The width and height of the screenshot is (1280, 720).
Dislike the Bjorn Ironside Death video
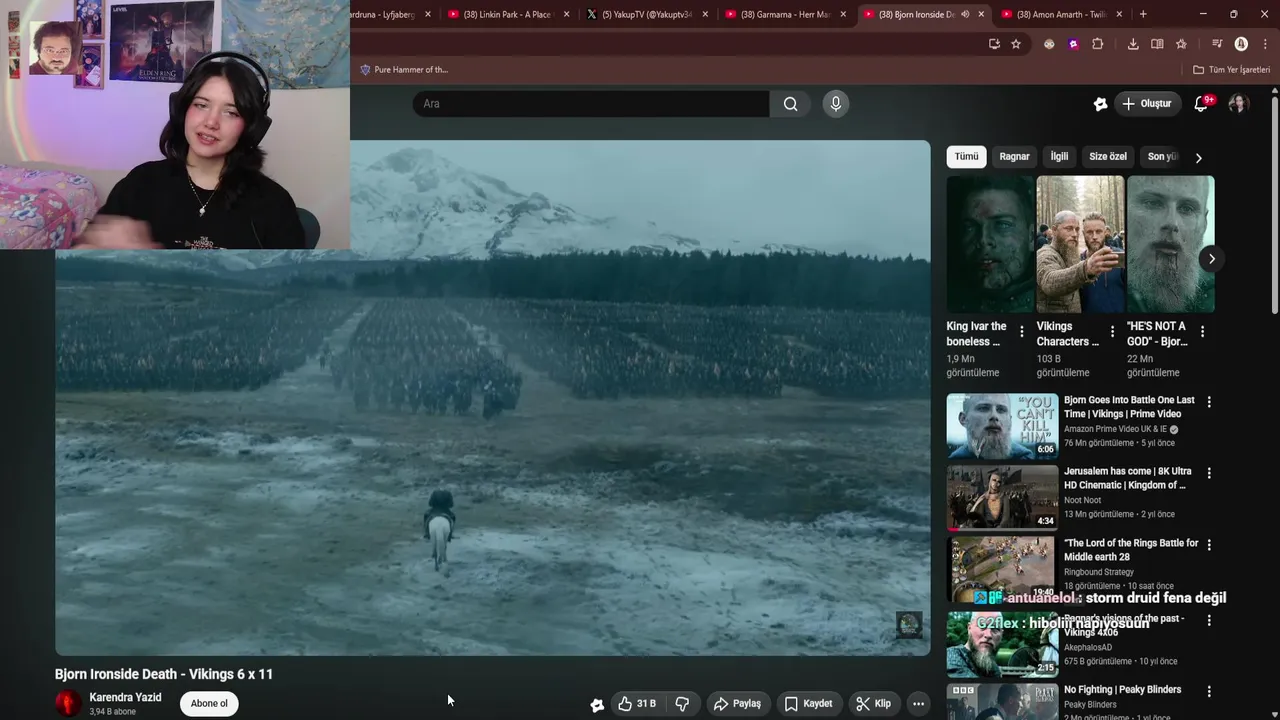click(x=682, y=704)
